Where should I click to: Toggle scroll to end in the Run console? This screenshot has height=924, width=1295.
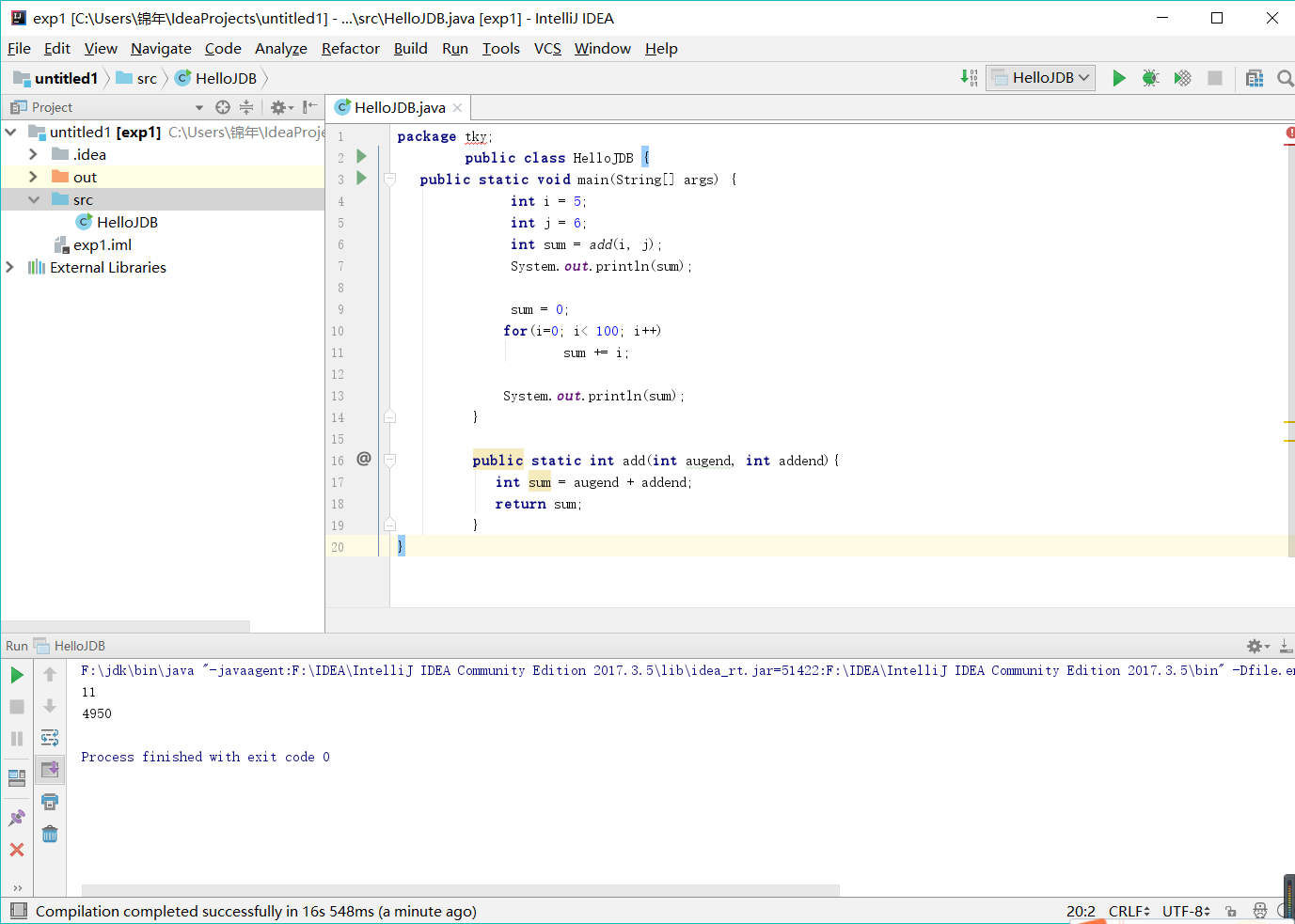click(50, 770)
